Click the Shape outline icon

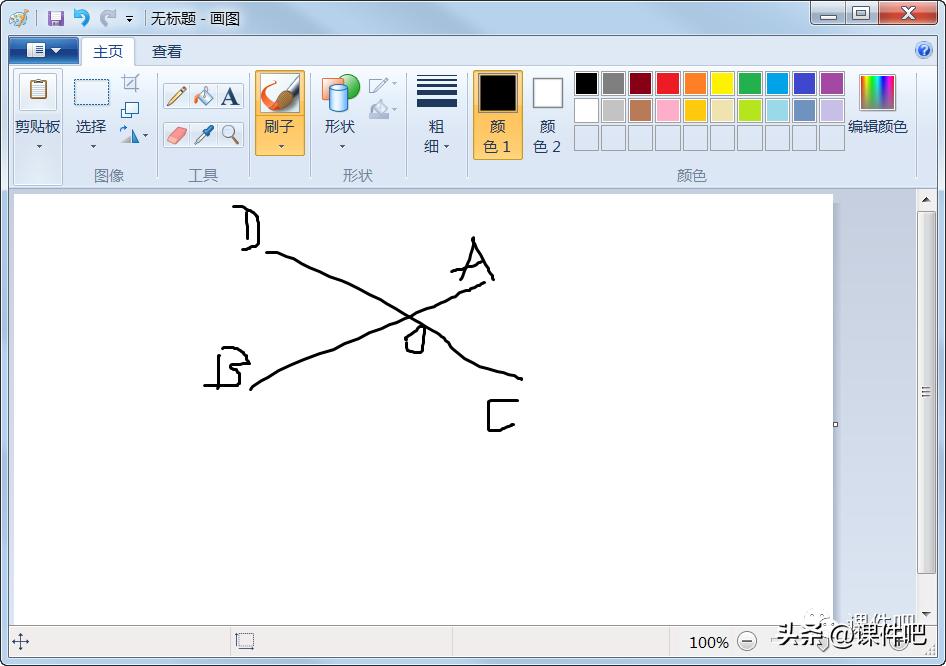point(379,85)
